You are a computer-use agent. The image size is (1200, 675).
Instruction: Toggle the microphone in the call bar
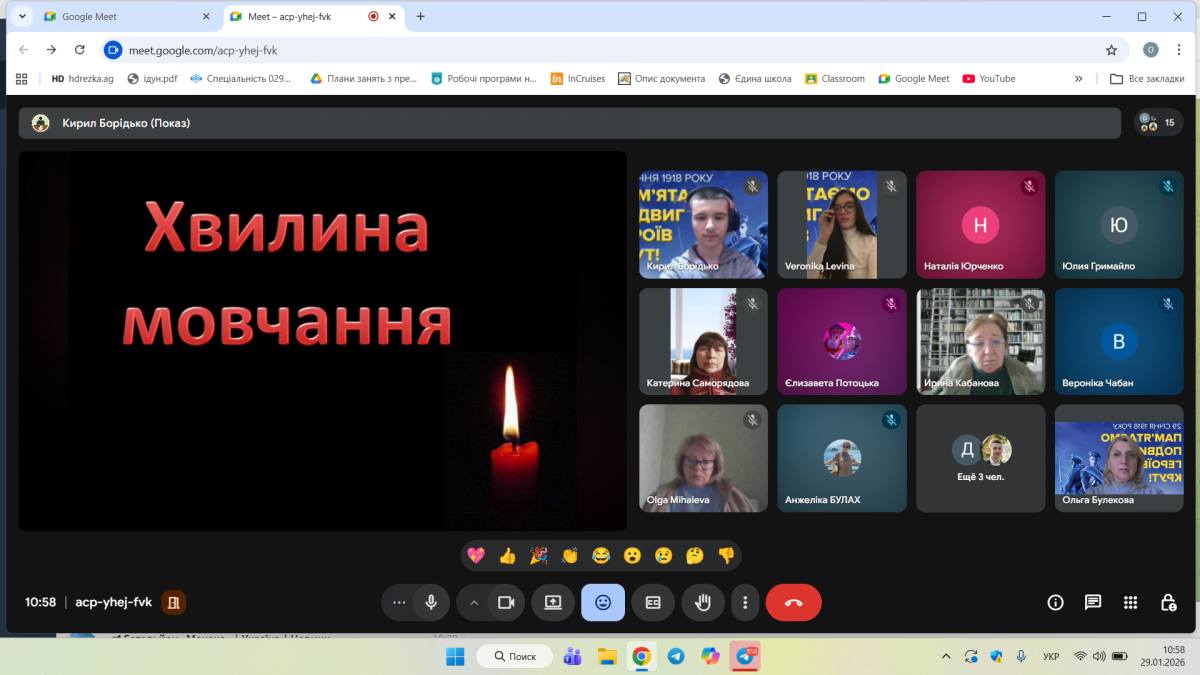pyautogui.click(x=431, y=602)
